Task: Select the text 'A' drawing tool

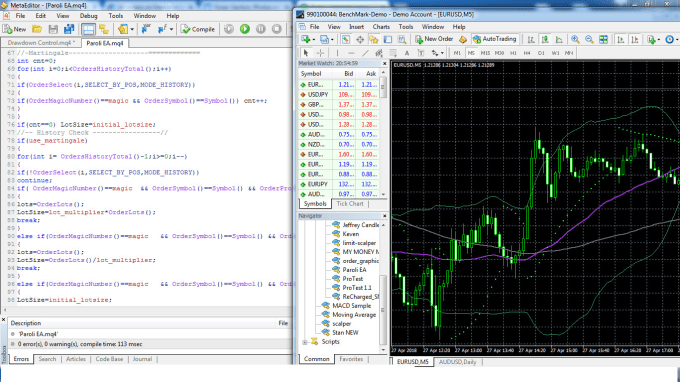Action: pos(407,53)
